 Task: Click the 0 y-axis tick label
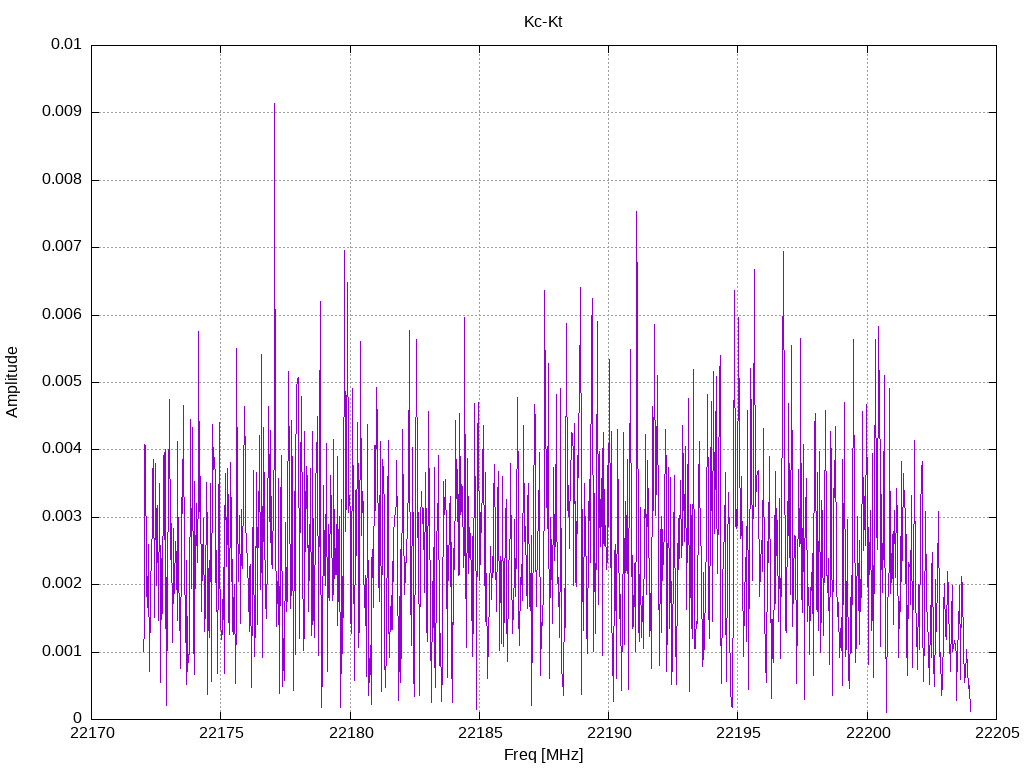tap(77, 718)
